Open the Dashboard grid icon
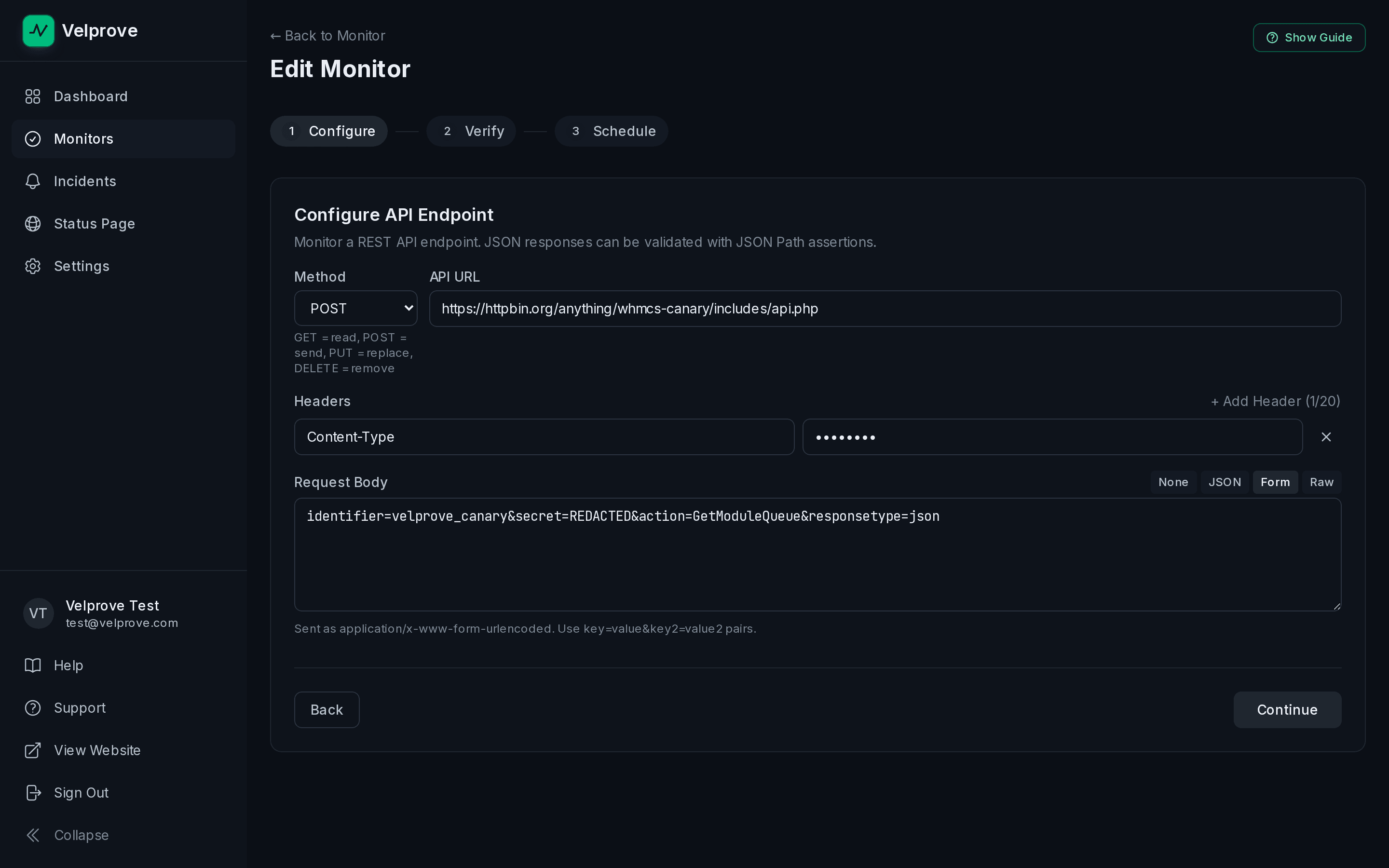Screen dimensions: 1389x868 pos(33,96)
